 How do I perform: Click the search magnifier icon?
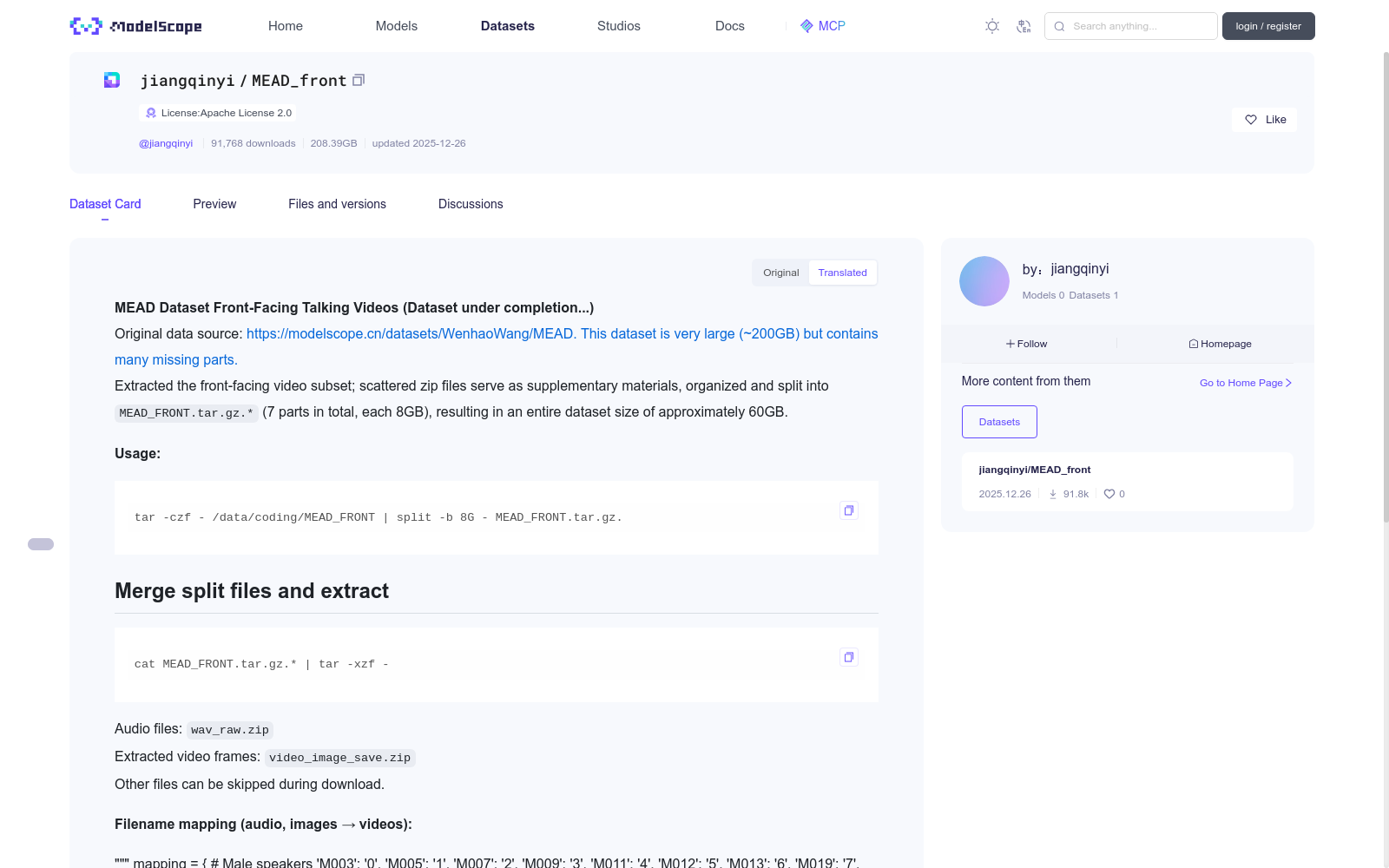[1059, 26]
